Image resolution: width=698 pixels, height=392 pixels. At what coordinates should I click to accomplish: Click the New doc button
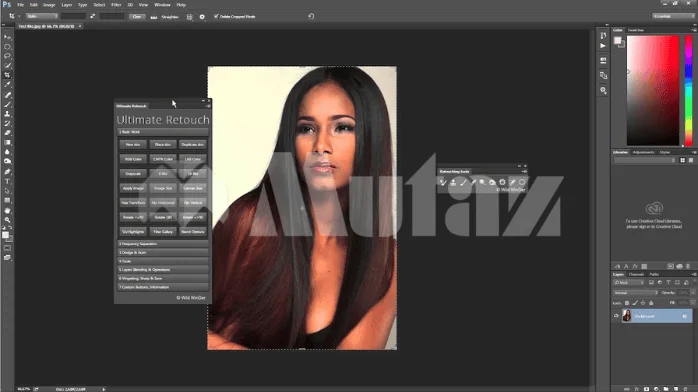(133, 145)
